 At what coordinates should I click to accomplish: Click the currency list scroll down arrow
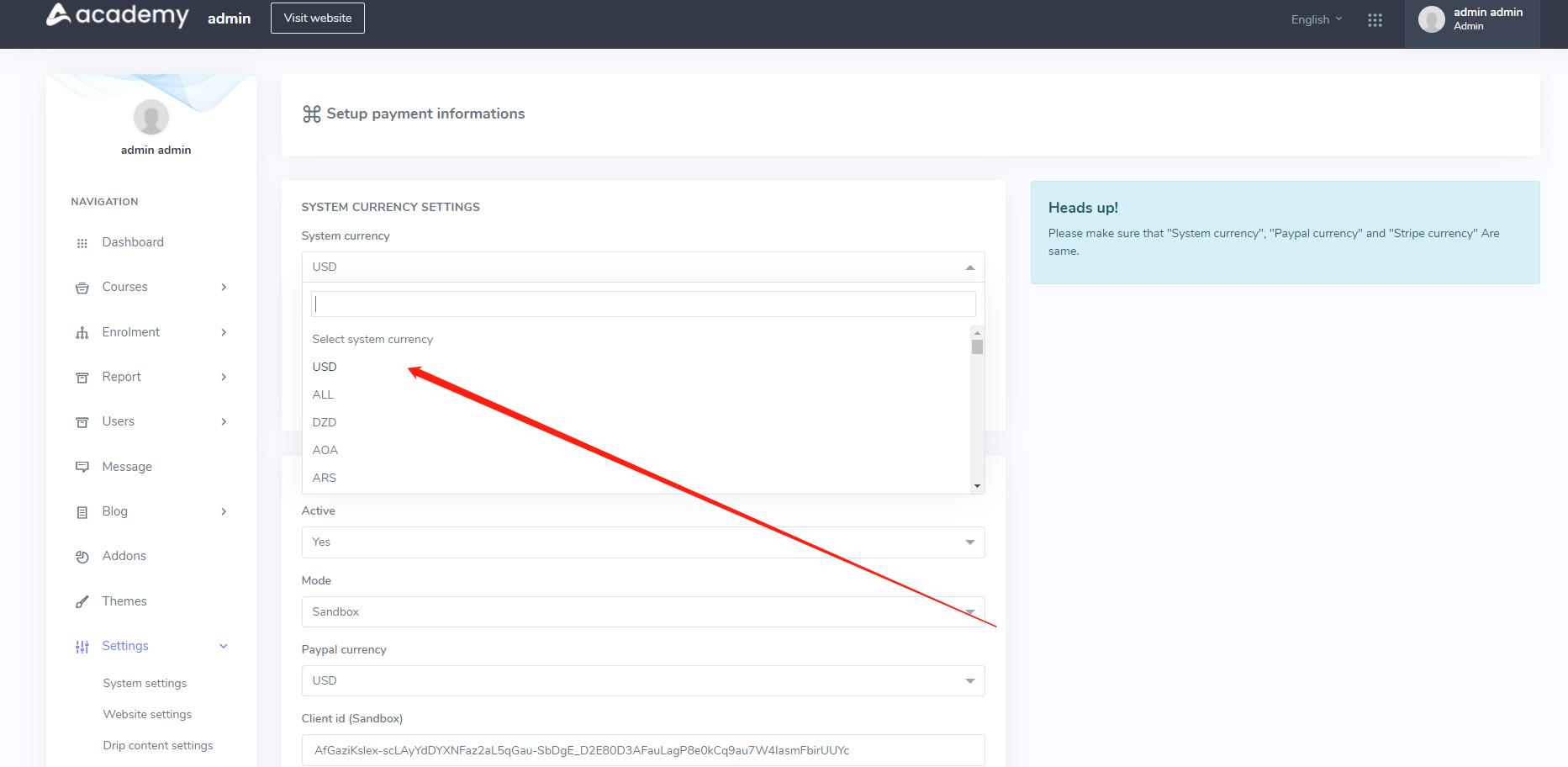tap(977, 486)
